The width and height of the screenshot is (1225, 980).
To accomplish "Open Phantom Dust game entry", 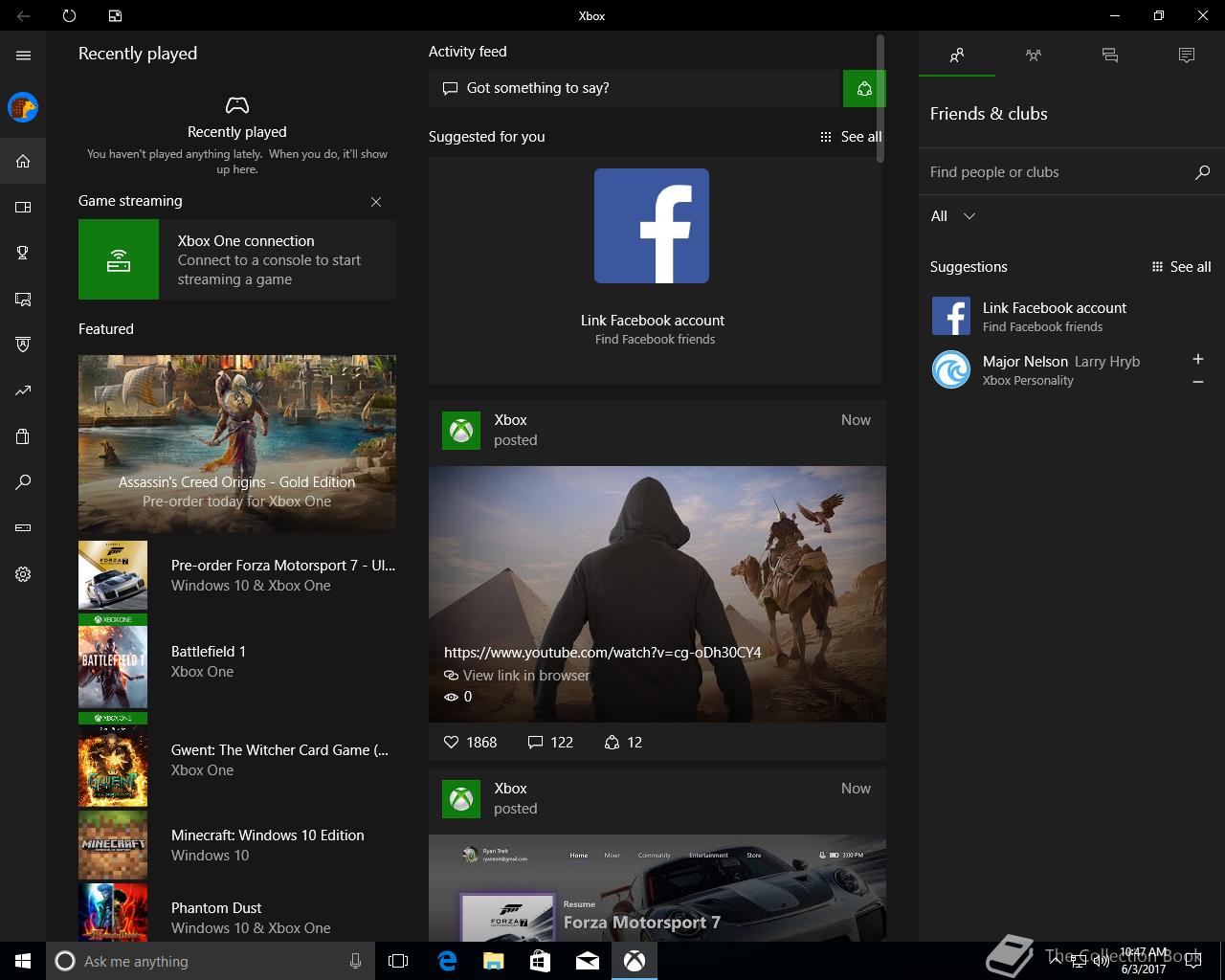I will 237,911.
